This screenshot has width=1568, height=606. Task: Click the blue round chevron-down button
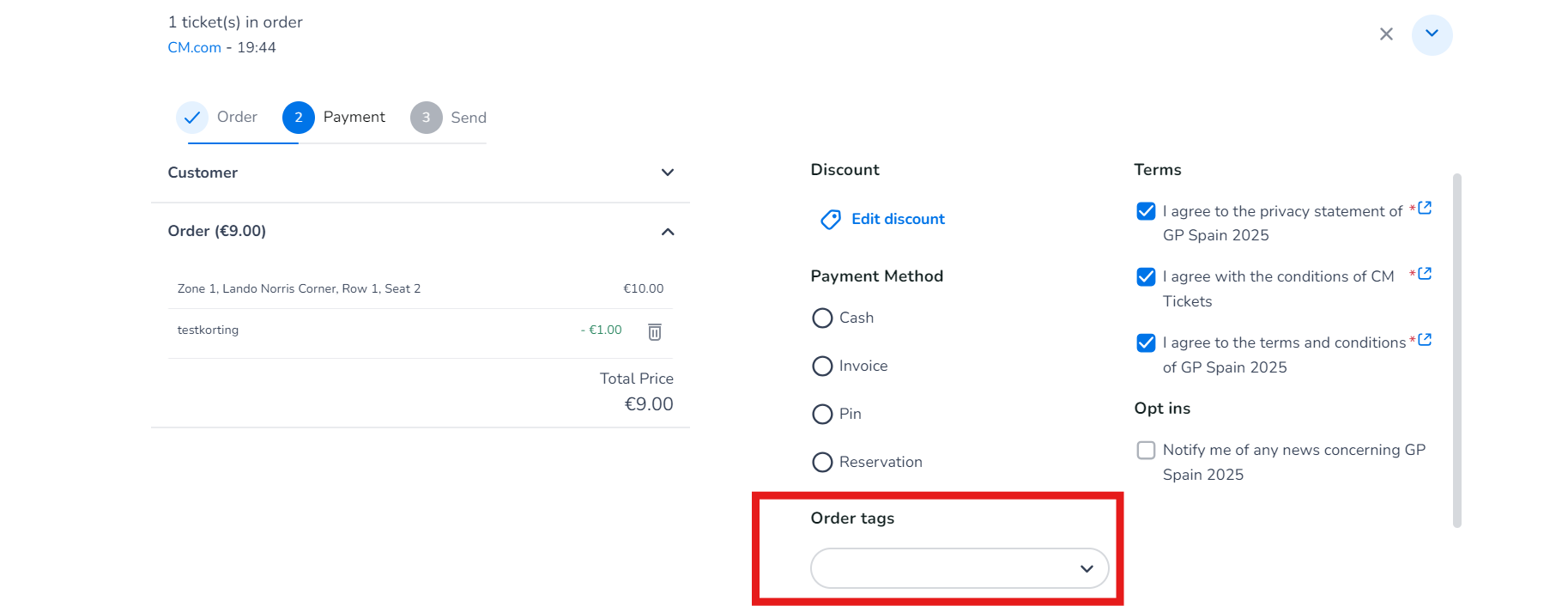[1432, 34]
